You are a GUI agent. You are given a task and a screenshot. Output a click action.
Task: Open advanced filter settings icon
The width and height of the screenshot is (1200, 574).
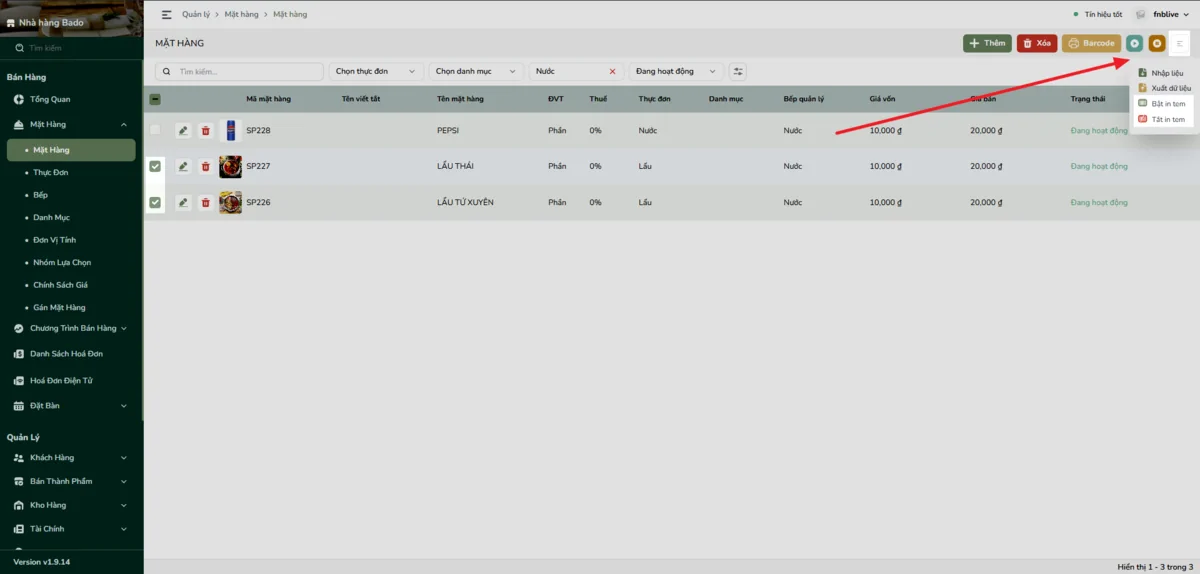pyautogui.click(x=738, y=71)
